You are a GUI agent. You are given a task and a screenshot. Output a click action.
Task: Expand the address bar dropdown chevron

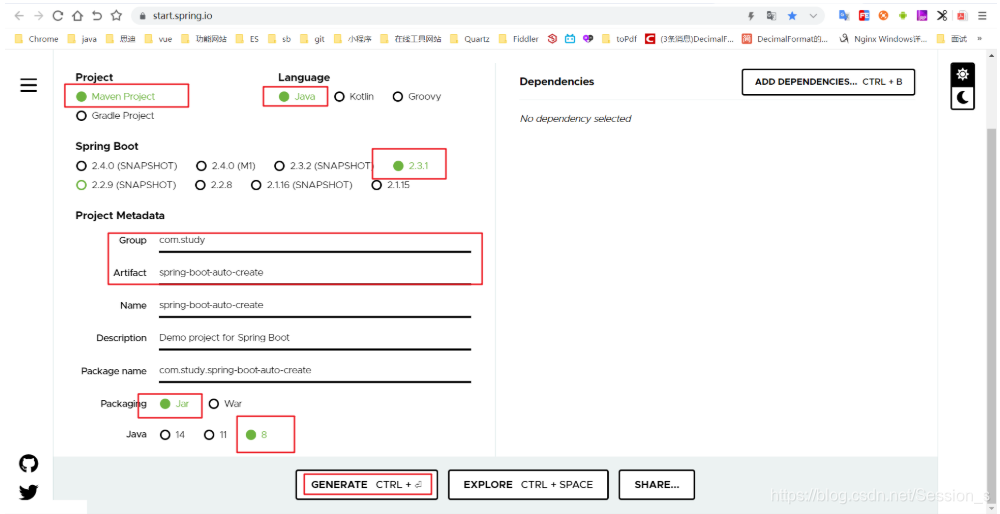click(x=813, y=16)
